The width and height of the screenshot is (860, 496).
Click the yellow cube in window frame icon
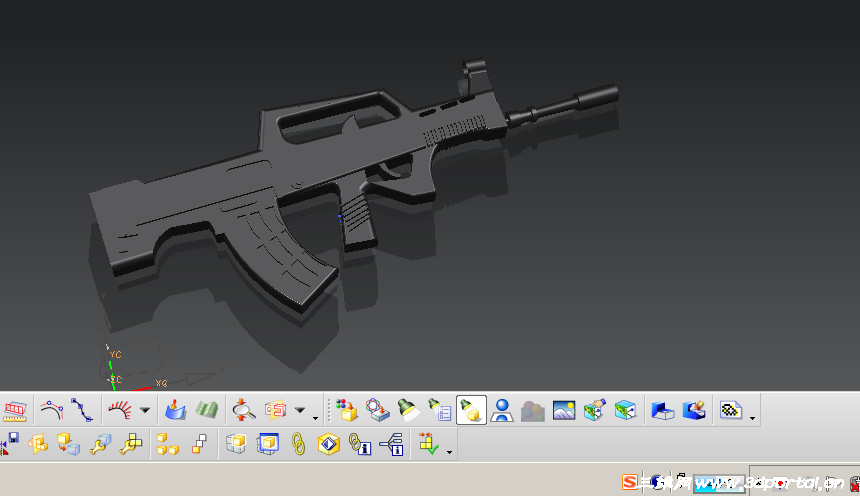coord(268,444)
